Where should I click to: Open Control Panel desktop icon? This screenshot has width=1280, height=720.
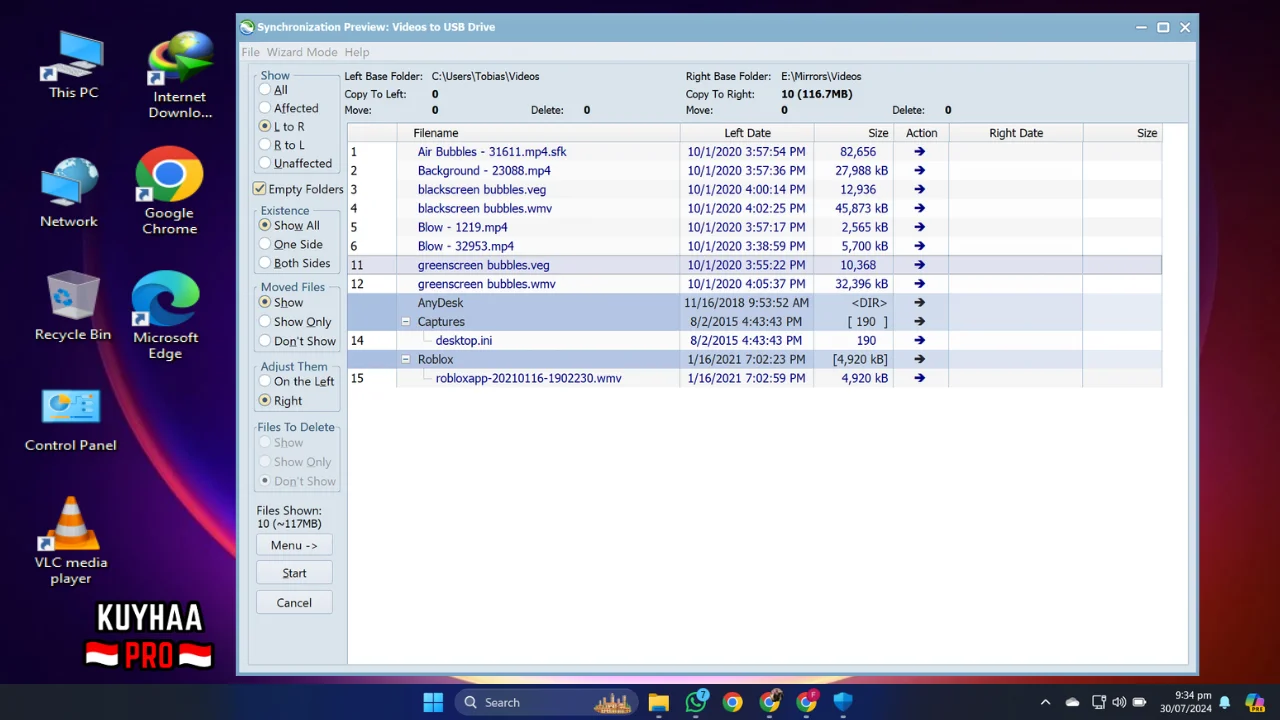coord(70,420)
